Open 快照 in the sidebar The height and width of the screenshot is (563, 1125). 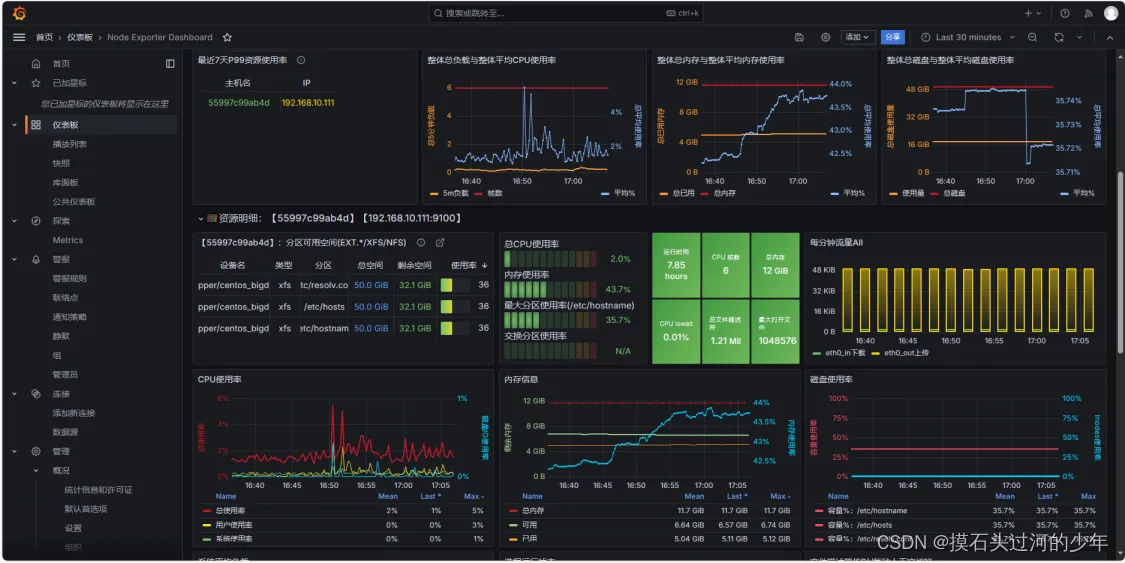coord(61,164)
